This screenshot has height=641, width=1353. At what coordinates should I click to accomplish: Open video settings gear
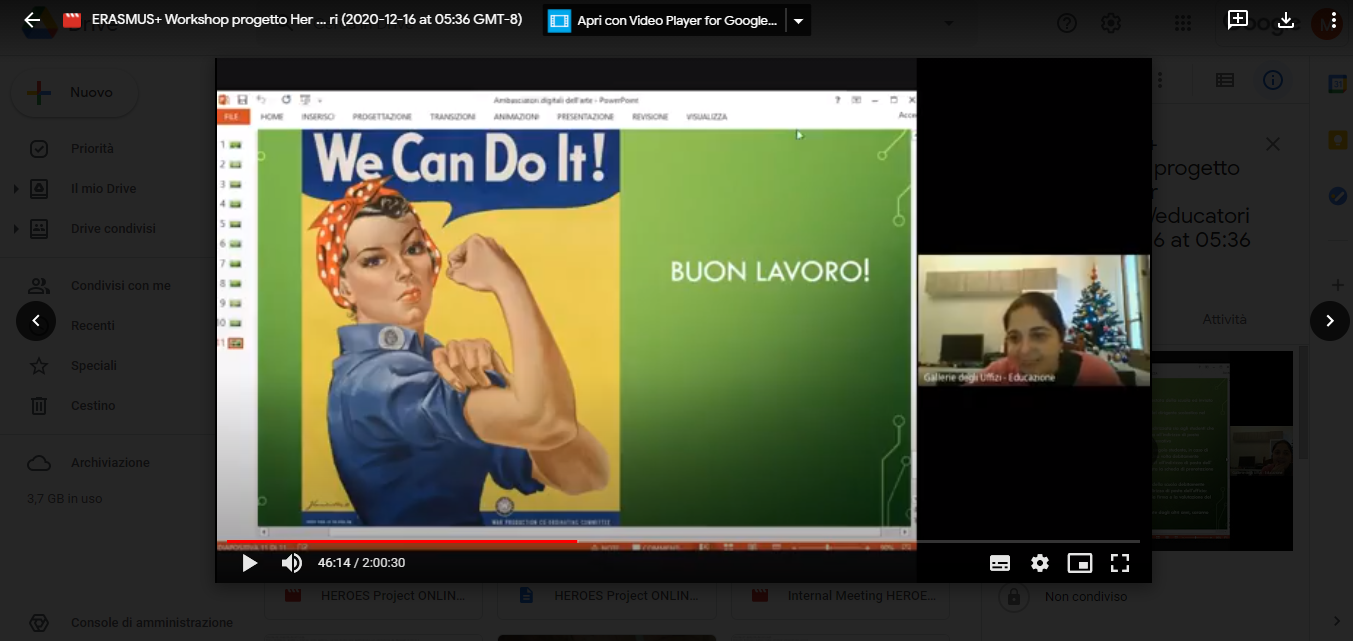pos(1040,563)
